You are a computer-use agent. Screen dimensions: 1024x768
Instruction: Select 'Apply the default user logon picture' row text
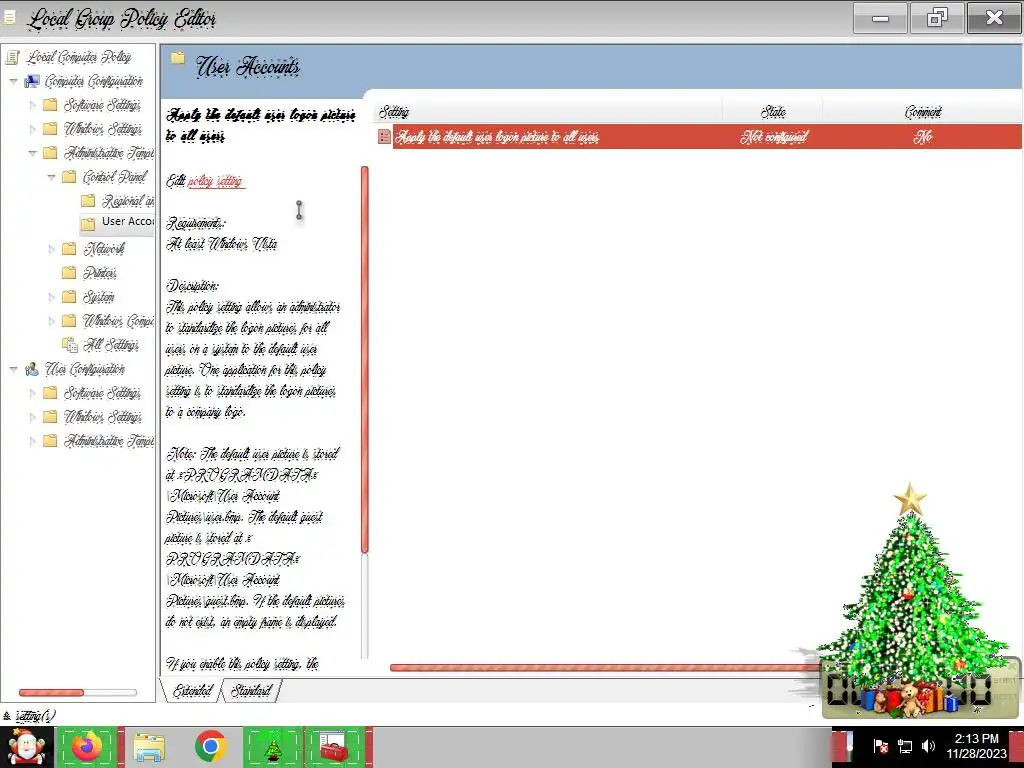coord(498,136)
